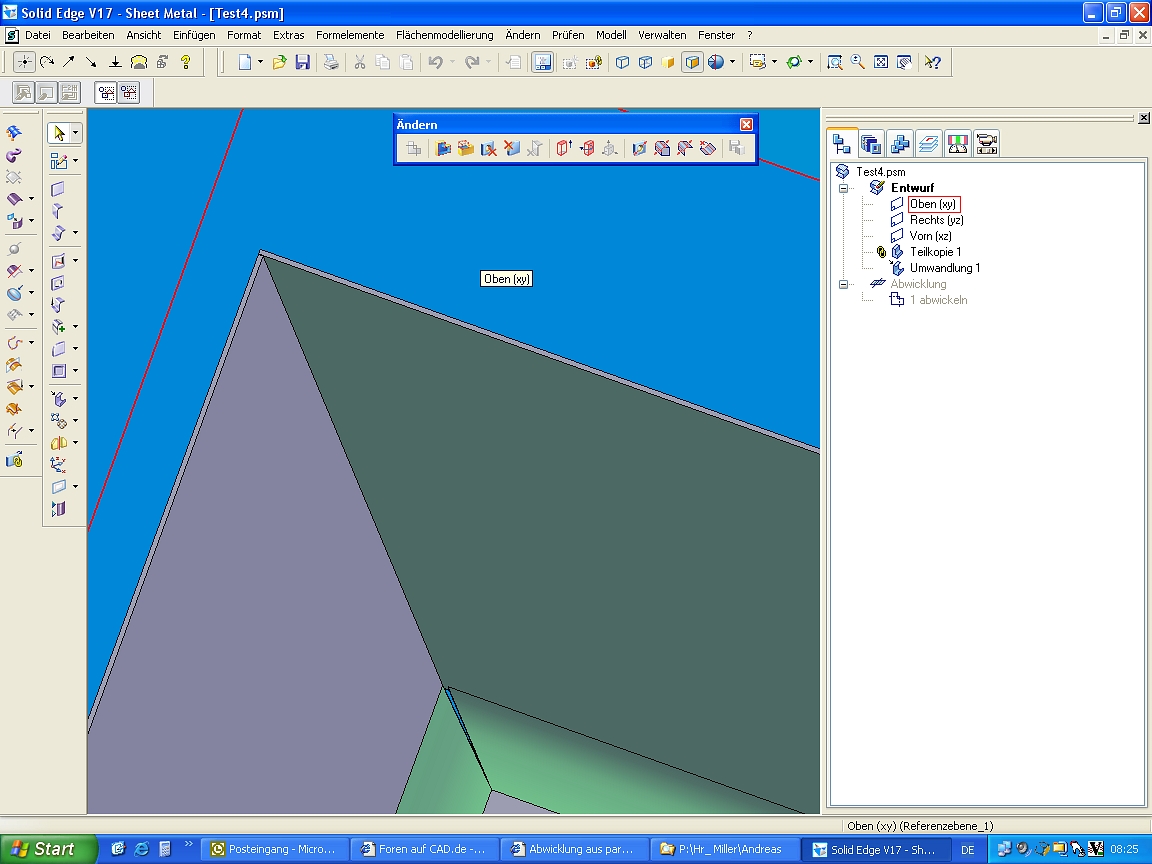Select Oben (xy) in the feature tree
Viewport: 1152px width, 864px height.
tap(932, 204)
